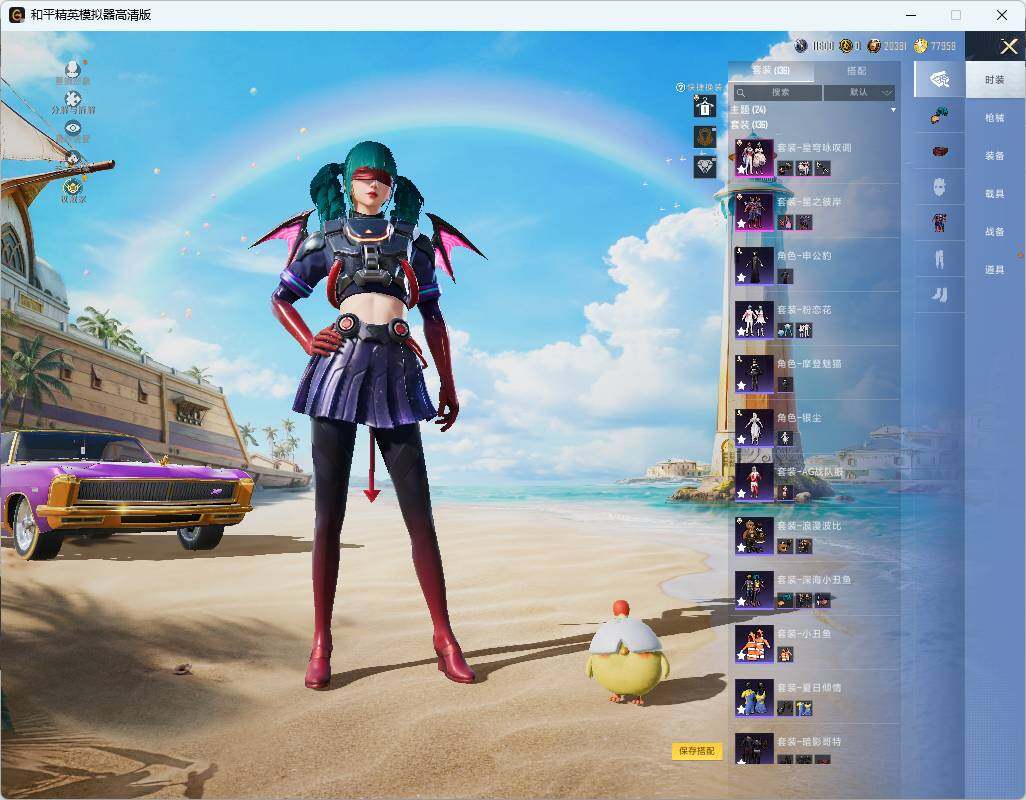This screenshot has height=800, width=1026.
Task: Close the wardrobe with the X icon
Action: pyautogui.click(x=1008, y=46)
